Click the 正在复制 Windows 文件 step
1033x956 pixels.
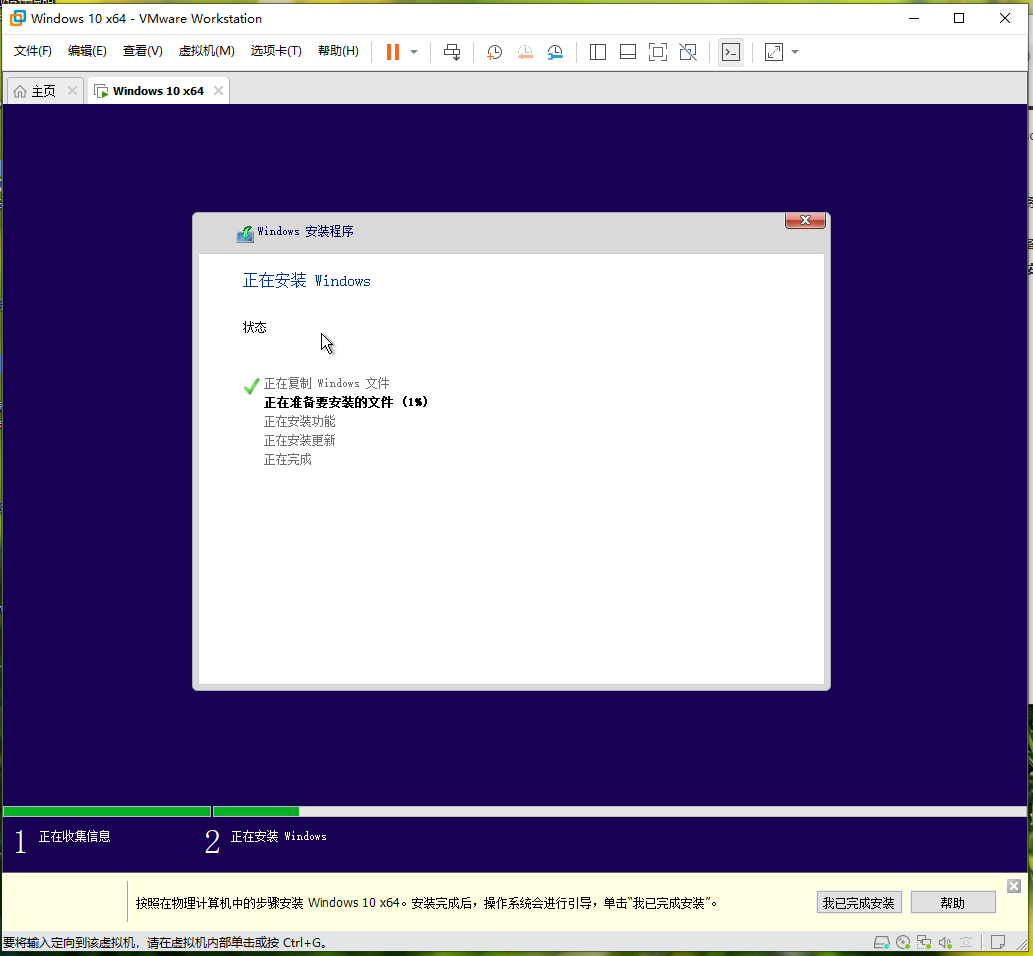[326, 383]
